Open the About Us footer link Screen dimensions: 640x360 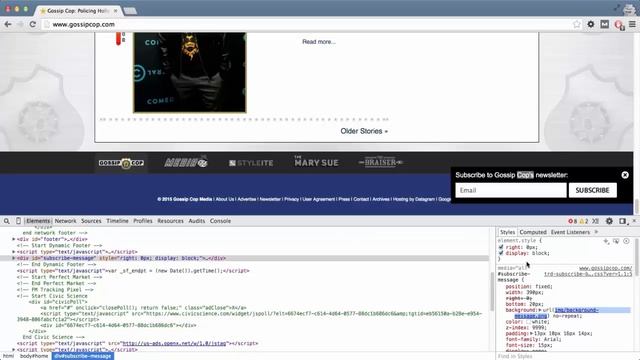tap(225, 199)
